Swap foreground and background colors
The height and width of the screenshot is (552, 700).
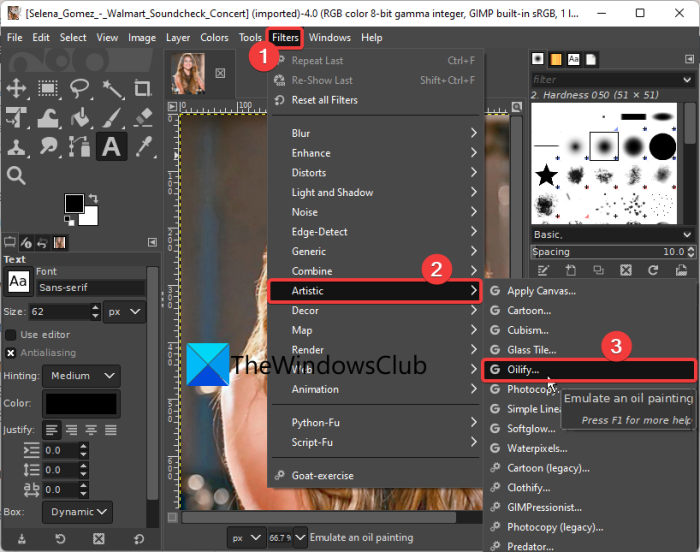(x=93, y=198)
